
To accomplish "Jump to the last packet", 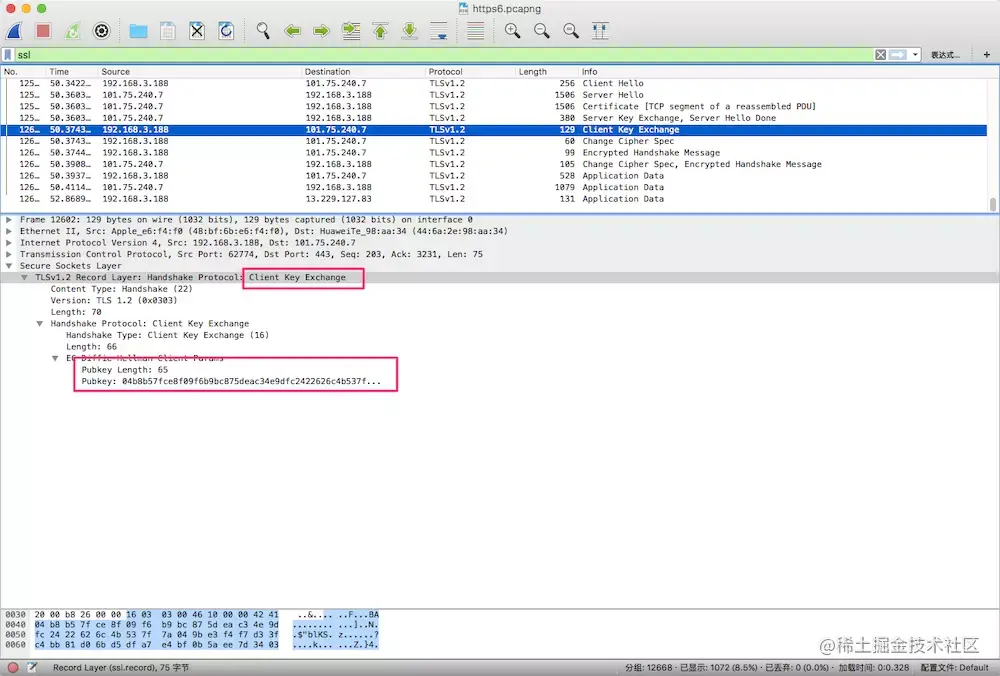I will pos(409,31).
